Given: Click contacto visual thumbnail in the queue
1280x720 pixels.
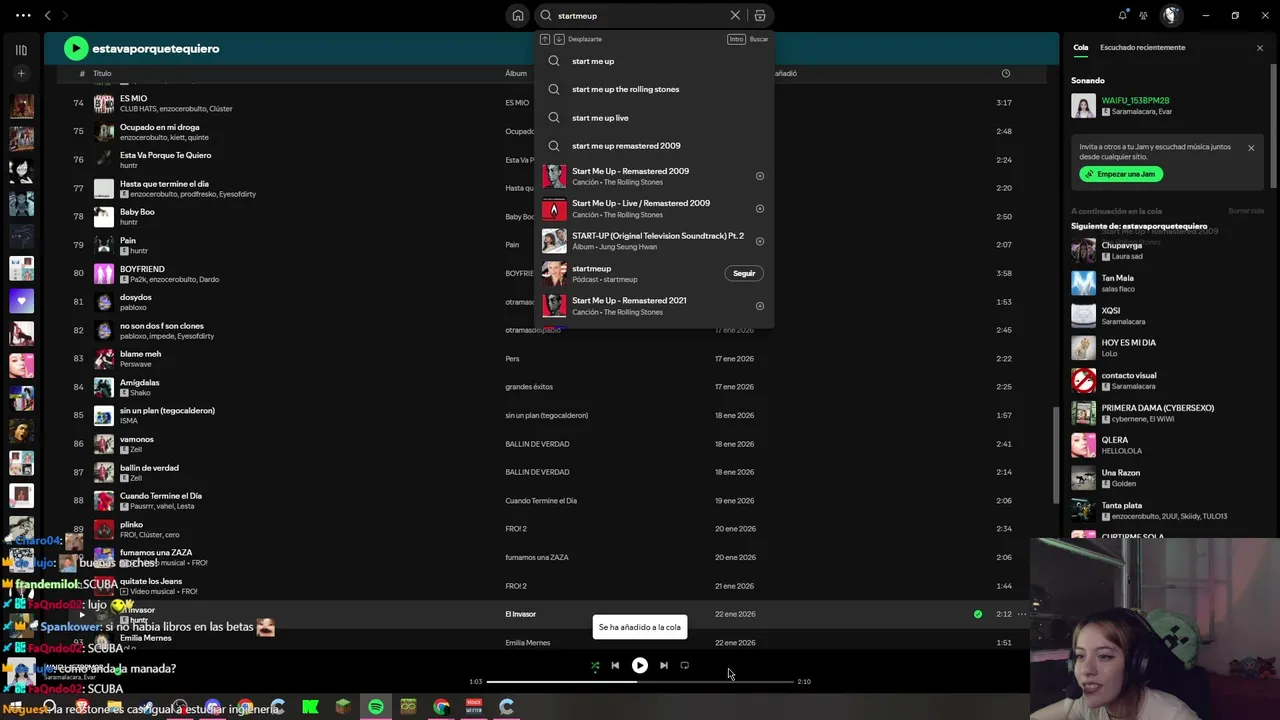Looking at the screenshot, I should coord(1083,380).
